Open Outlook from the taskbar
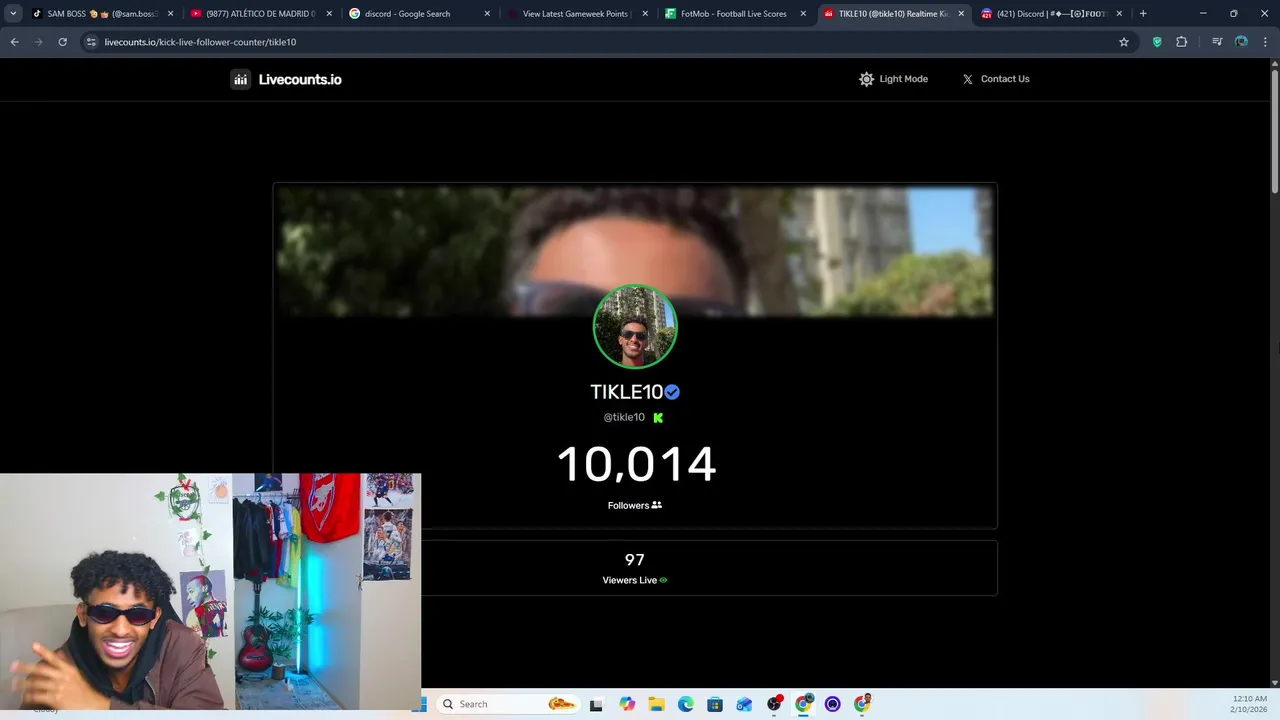This screenshot has height=720, width=1280. point(744,704)
